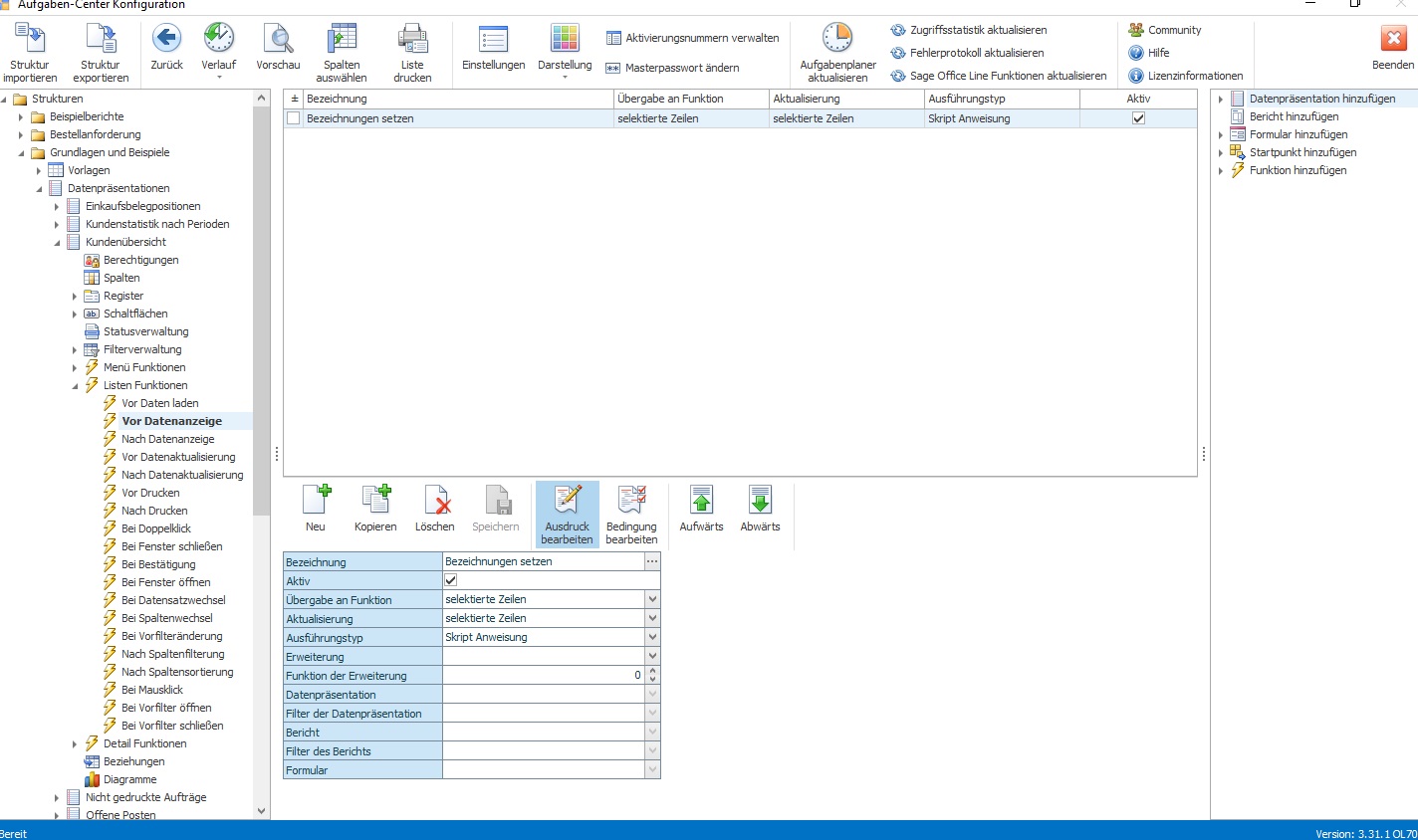Click Masterpasswort ändern
The height and width of the screenshot is (840, 1418).
point(682,68)
